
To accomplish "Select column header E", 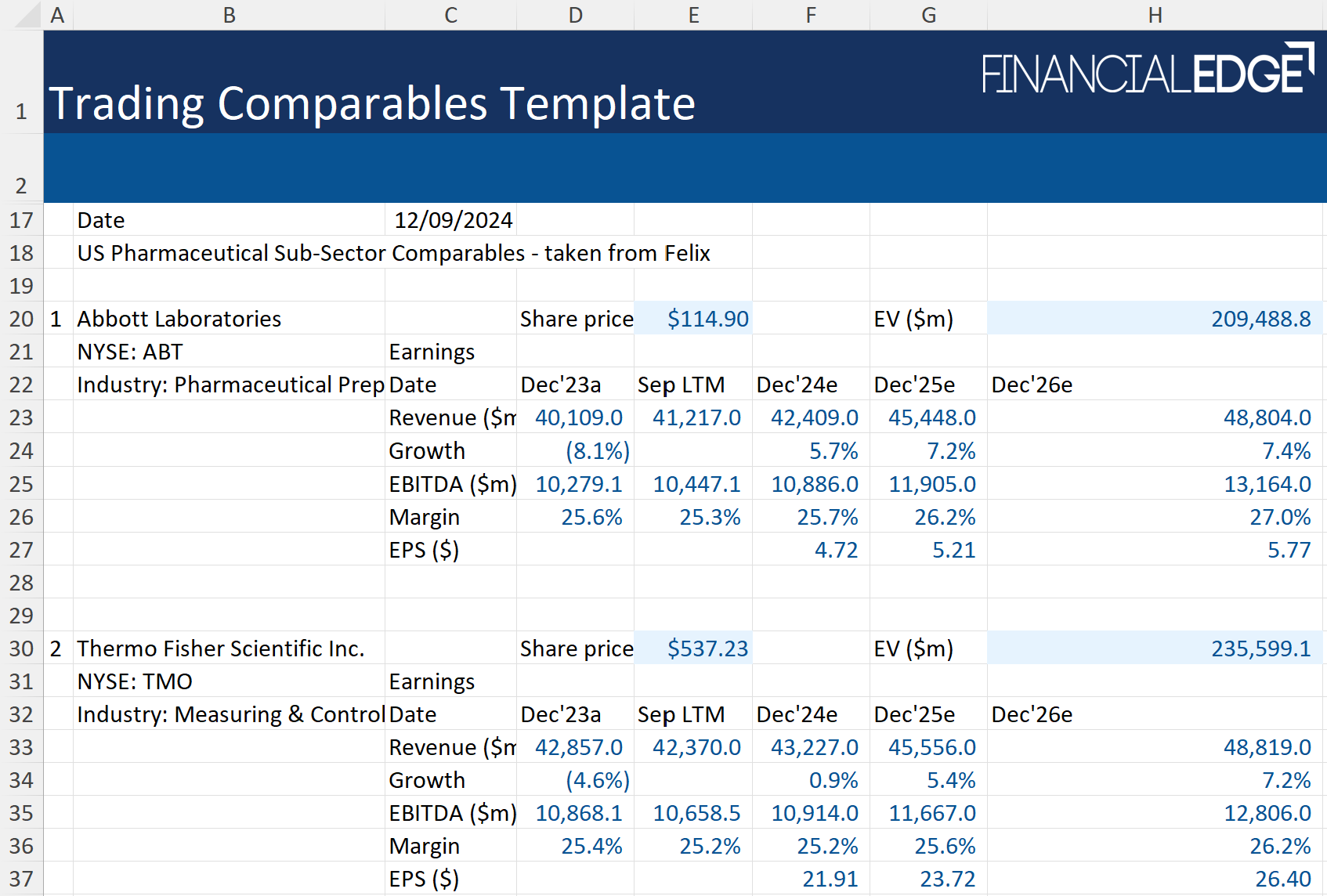I will tap(692, 14).
